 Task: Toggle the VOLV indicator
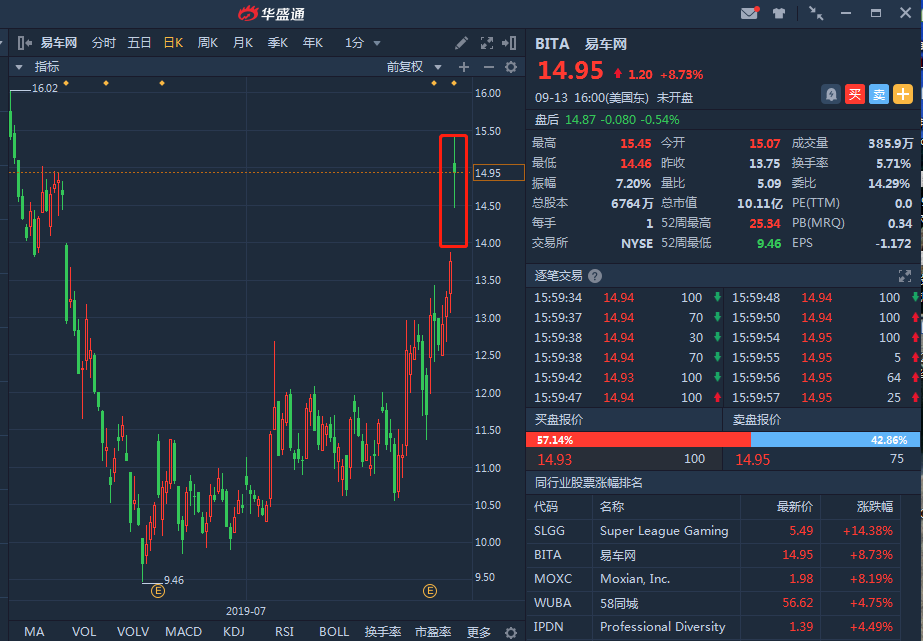pyautogui.click(x=133, y=632)
